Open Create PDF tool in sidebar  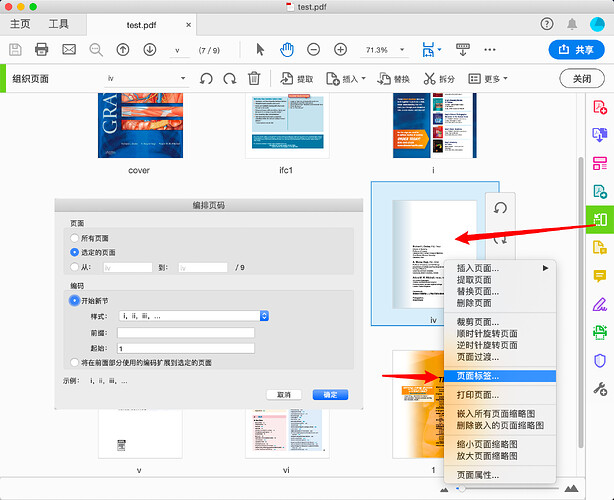click(600, 107)
